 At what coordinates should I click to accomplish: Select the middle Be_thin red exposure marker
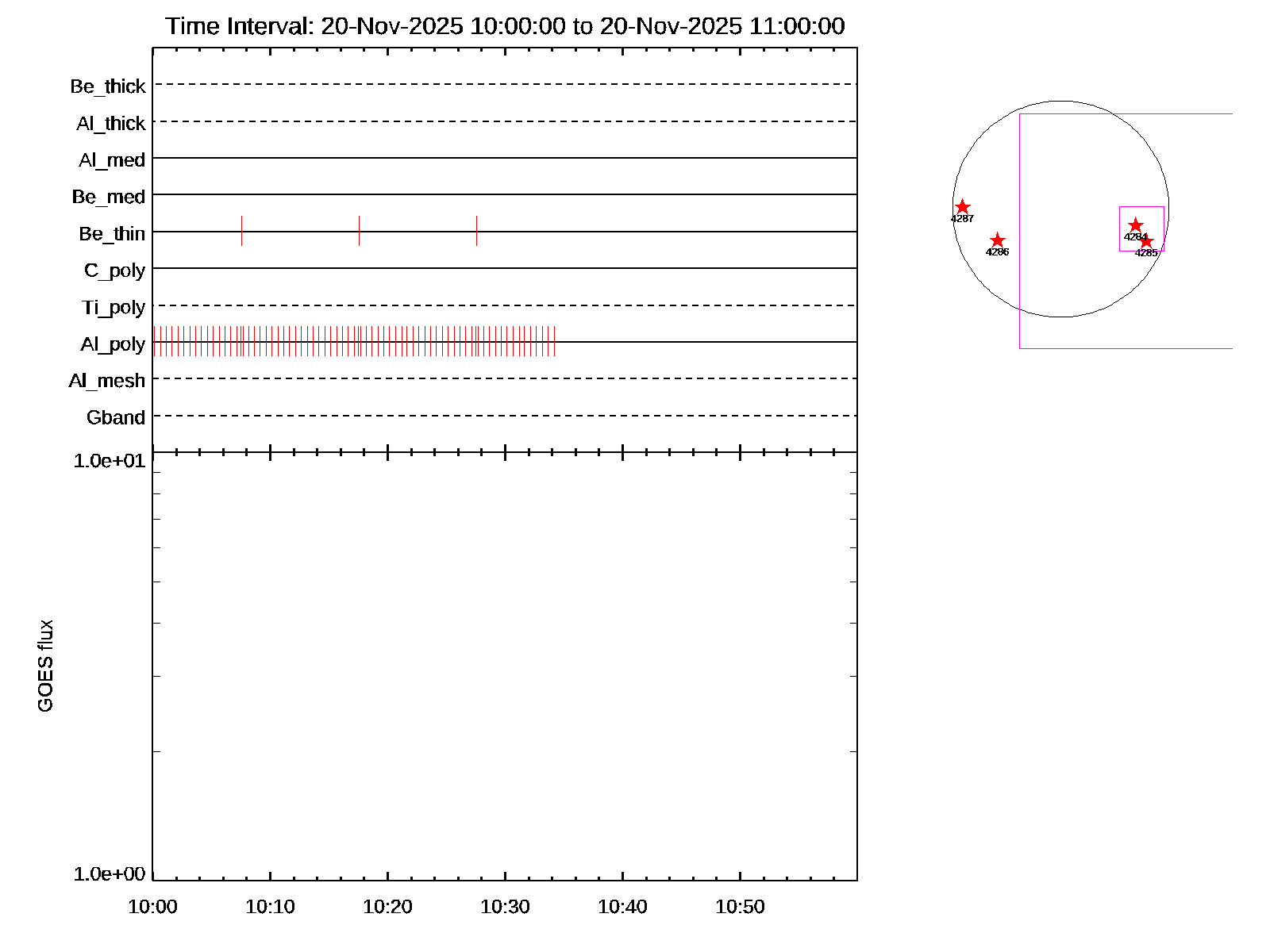tap(359, 231)
